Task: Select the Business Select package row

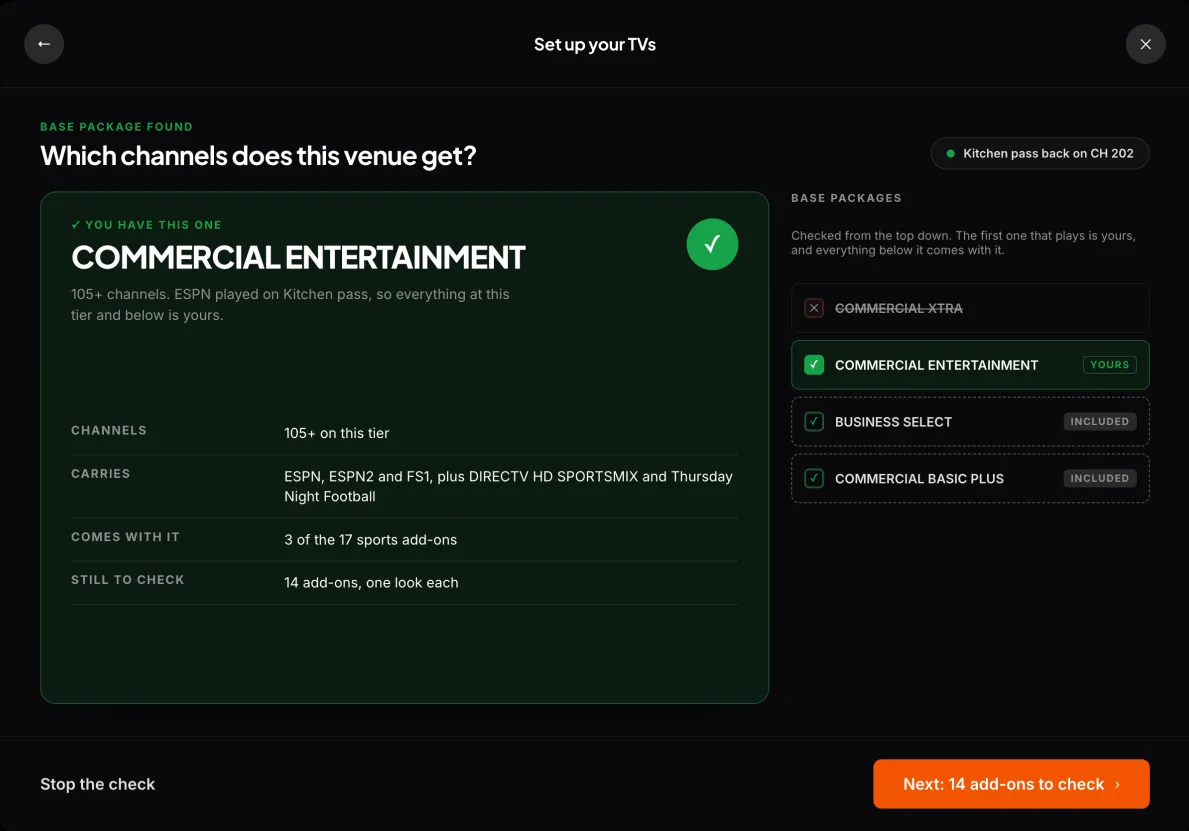Action: 970,422
